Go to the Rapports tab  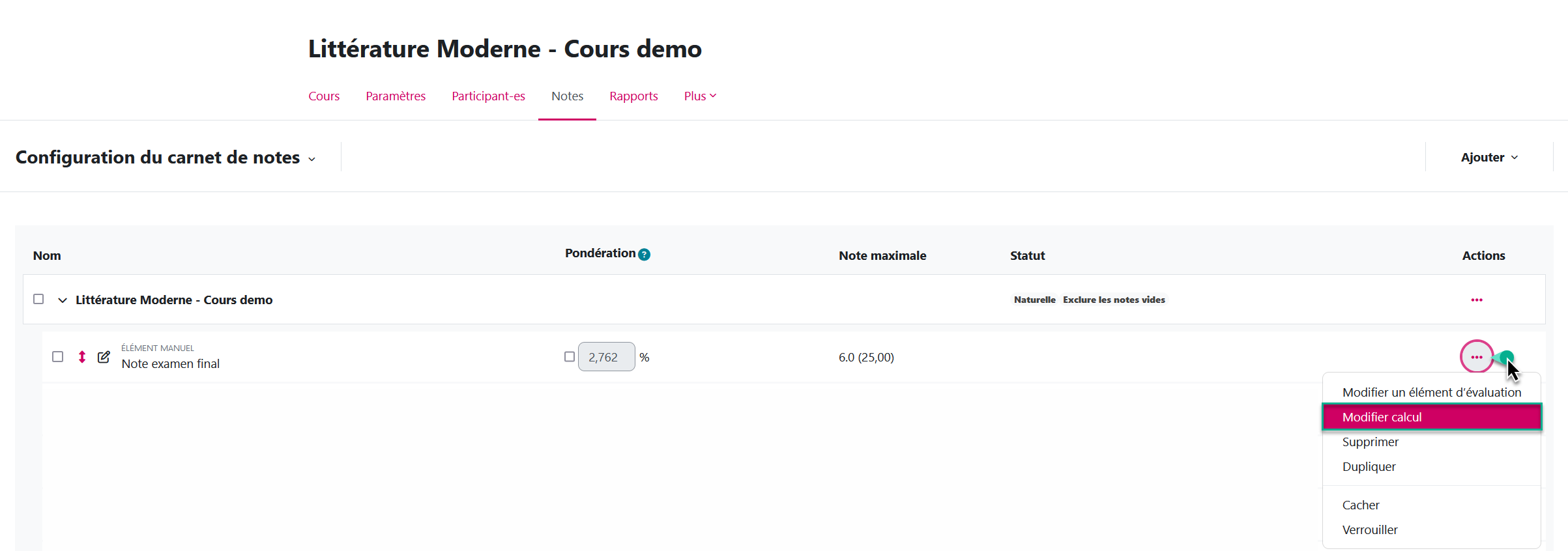coord(633,96)
